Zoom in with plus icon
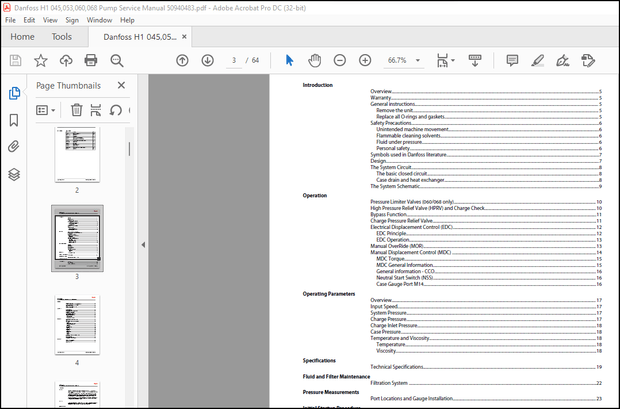620x409 pixels. pyautogui.click(x=365, y=61)
